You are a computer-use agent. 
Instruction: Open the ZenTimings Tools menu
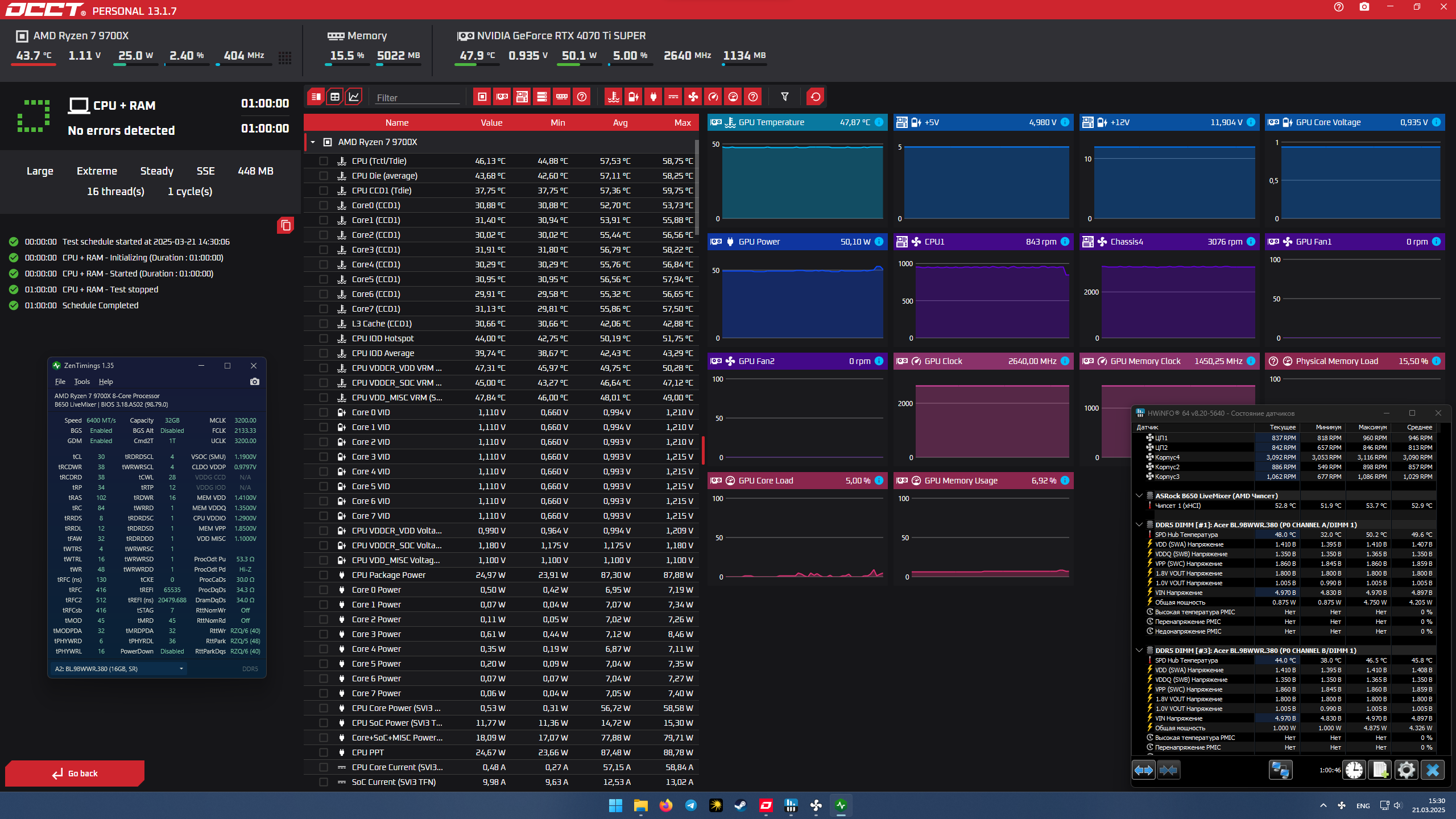[82, 382]
